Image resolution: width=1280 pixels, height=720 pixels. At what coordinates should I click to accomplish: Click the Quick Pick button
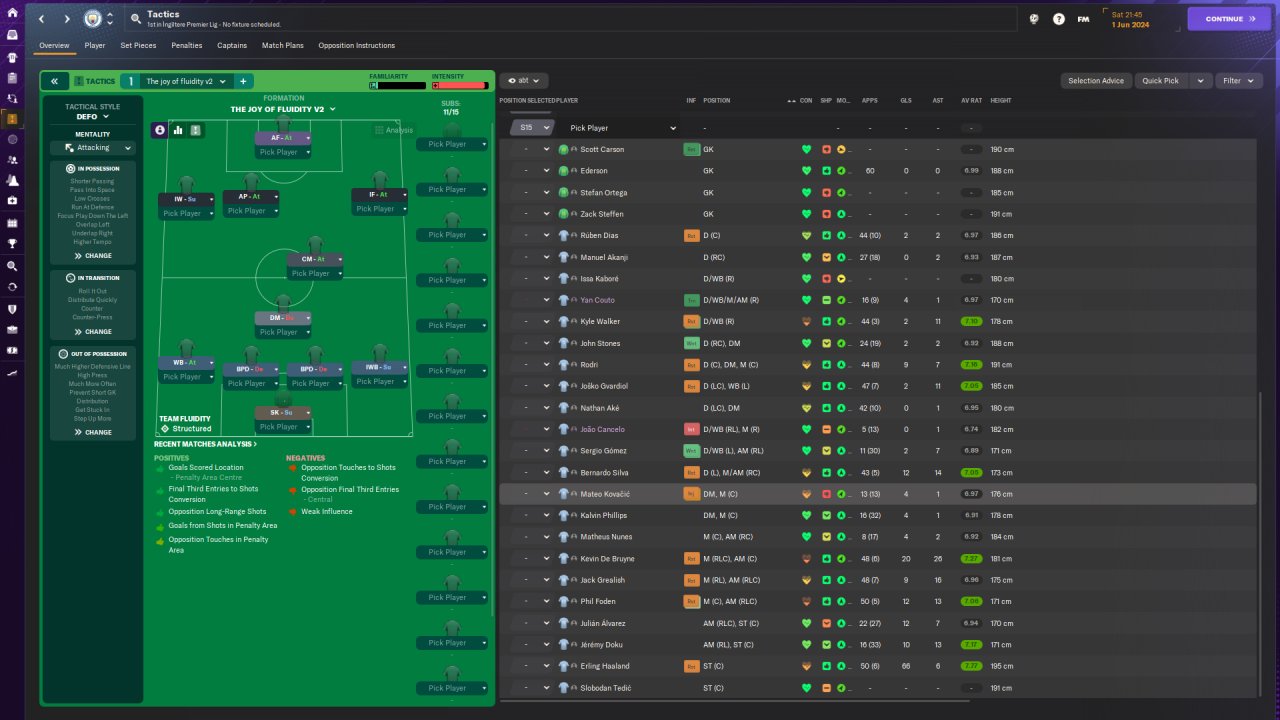(1161, 81)
